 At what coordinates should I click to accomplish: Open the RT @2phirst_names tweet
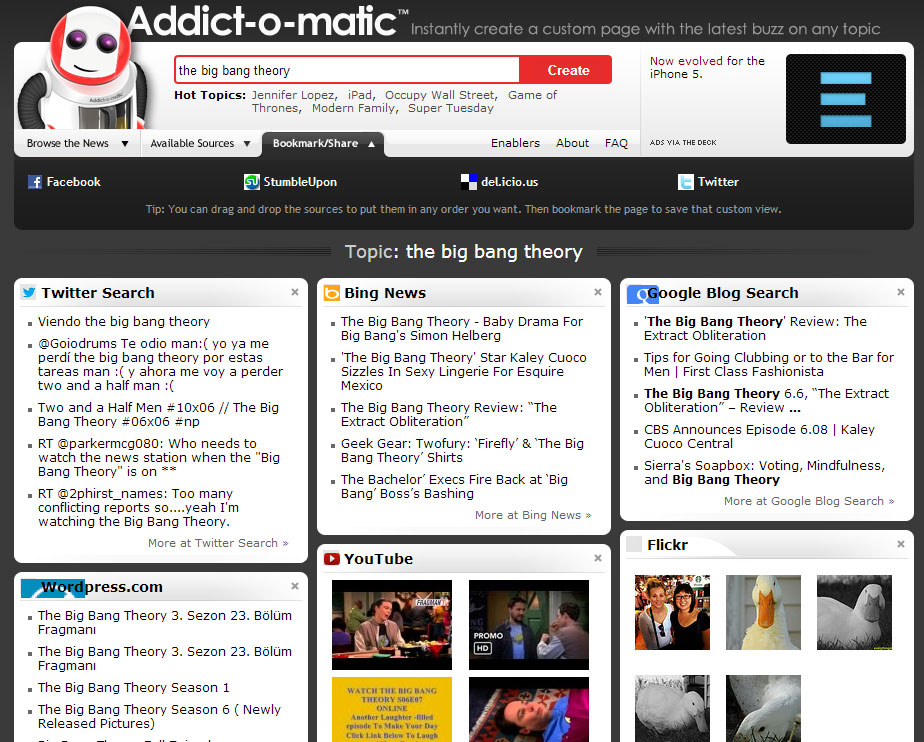[138, 507]
